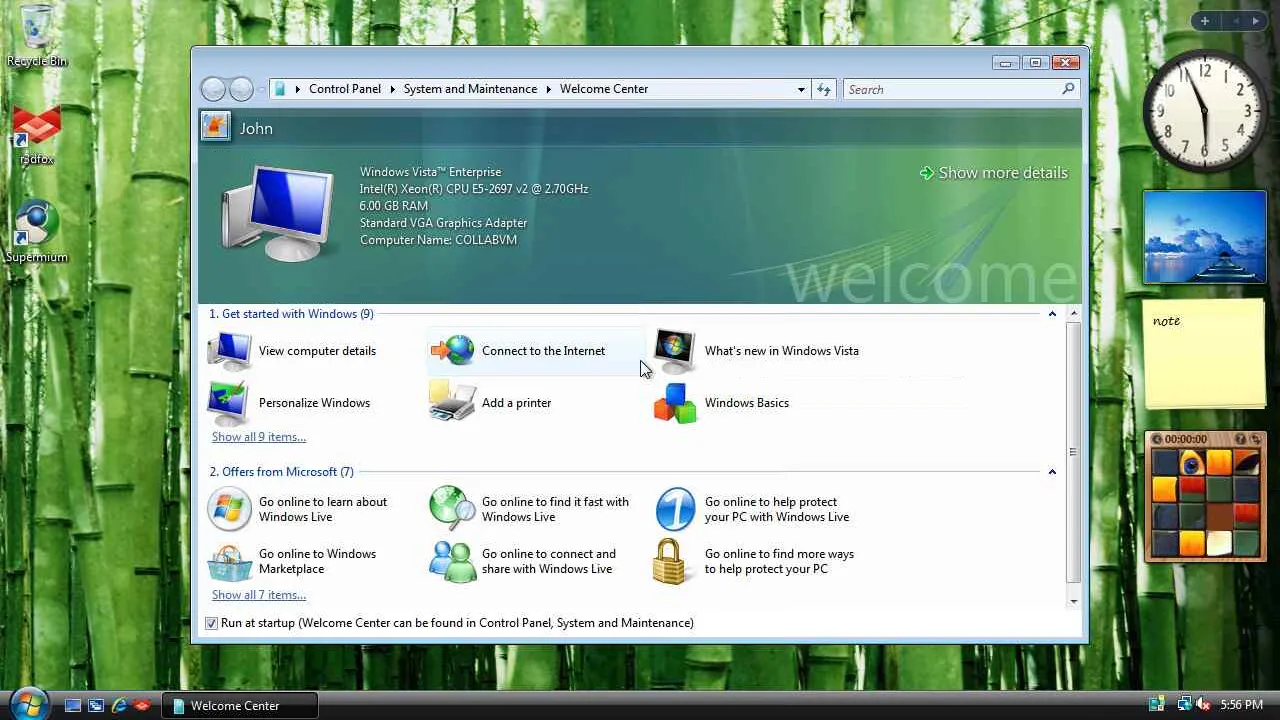The width and height of the screenshot is (1280, 720).
Task: Click the taskbar clock showing 5:56 PM
Action: 1241,705
